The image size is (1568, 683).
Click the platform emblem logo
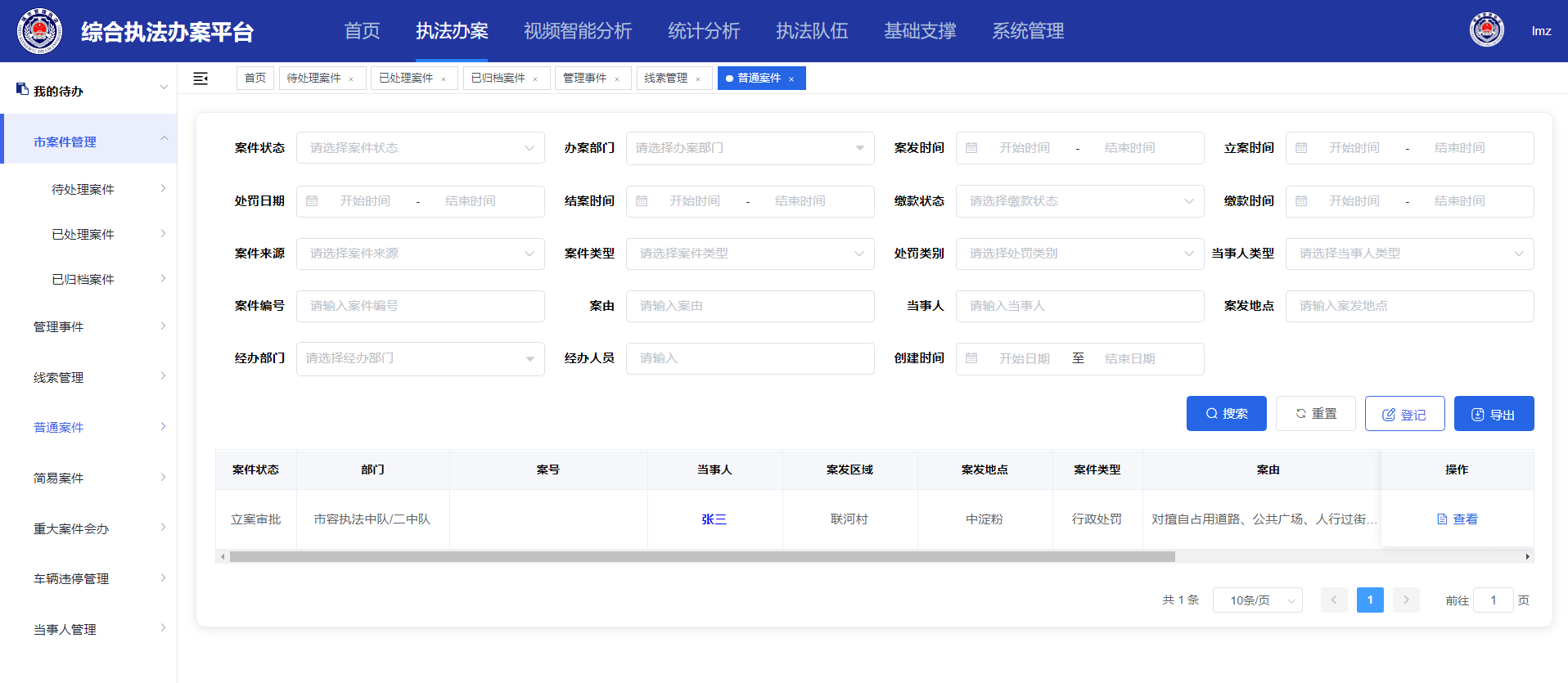click(x=39, y=31)
